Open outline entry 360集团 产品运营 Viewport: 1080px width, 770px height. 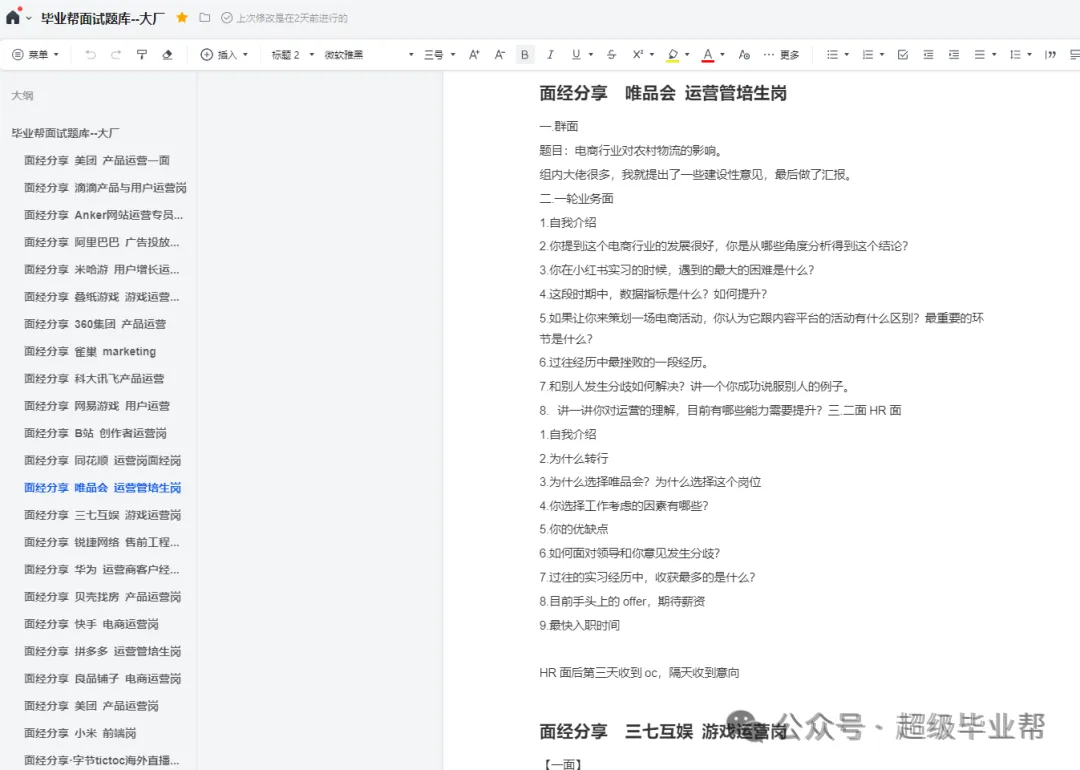point(95,324)
